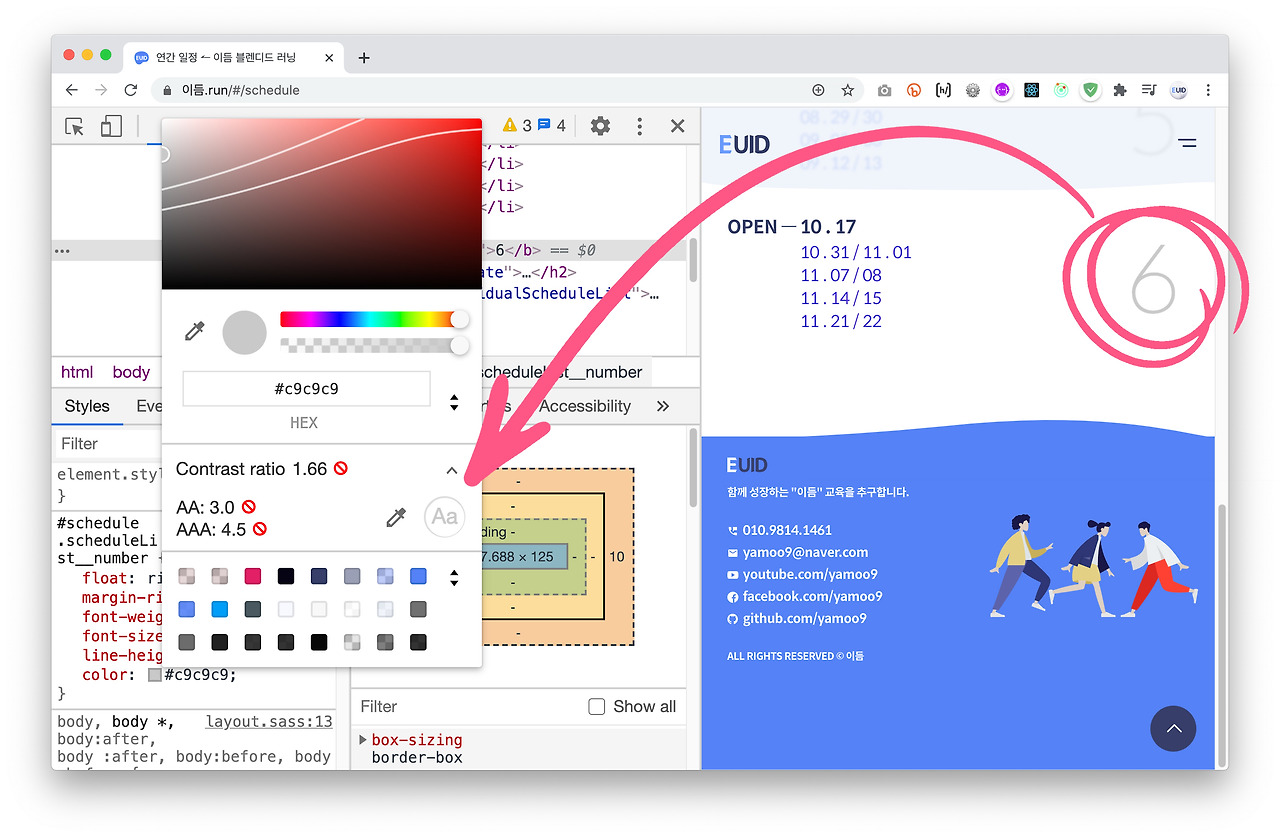Open the Chrome three-dot menu

coord(1209,90)
